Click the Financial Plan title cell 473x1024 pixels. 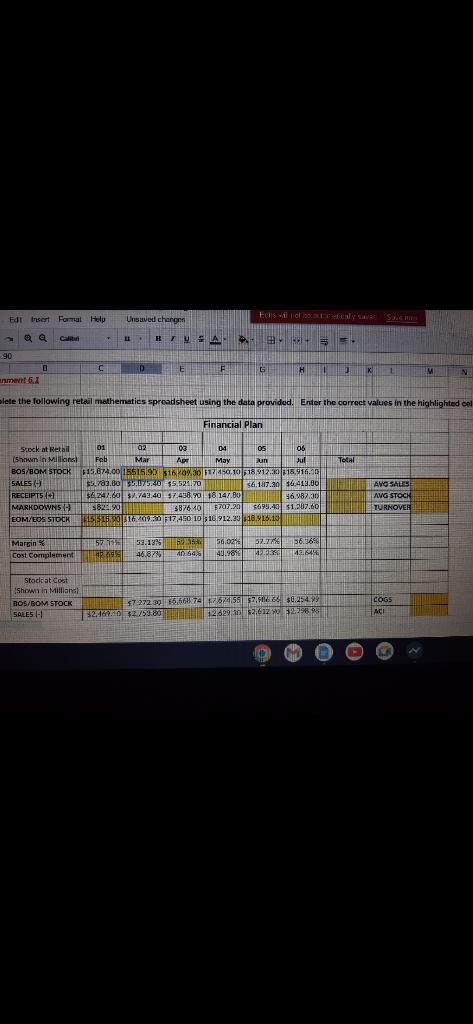coord(233,424)
